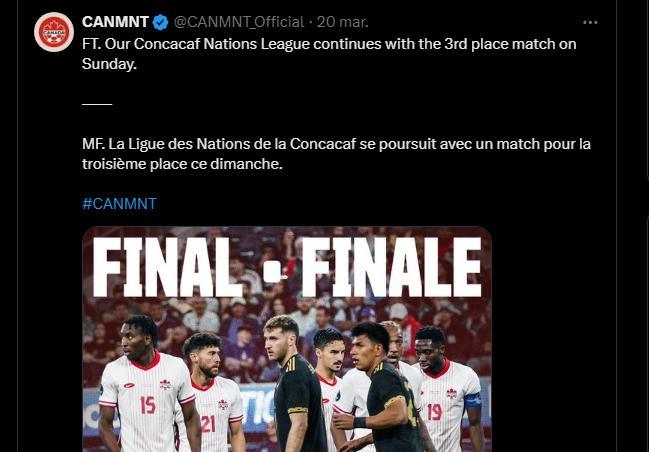Click the word FINAL on the image

pos(167,270)
